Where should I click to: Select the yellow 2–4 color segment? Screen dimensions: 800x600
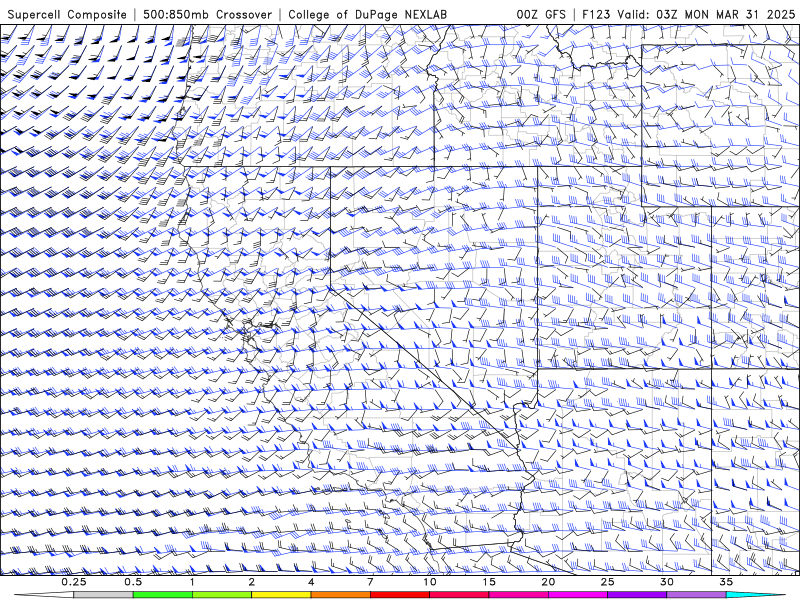pyautogui.click(x=281, y=595)
